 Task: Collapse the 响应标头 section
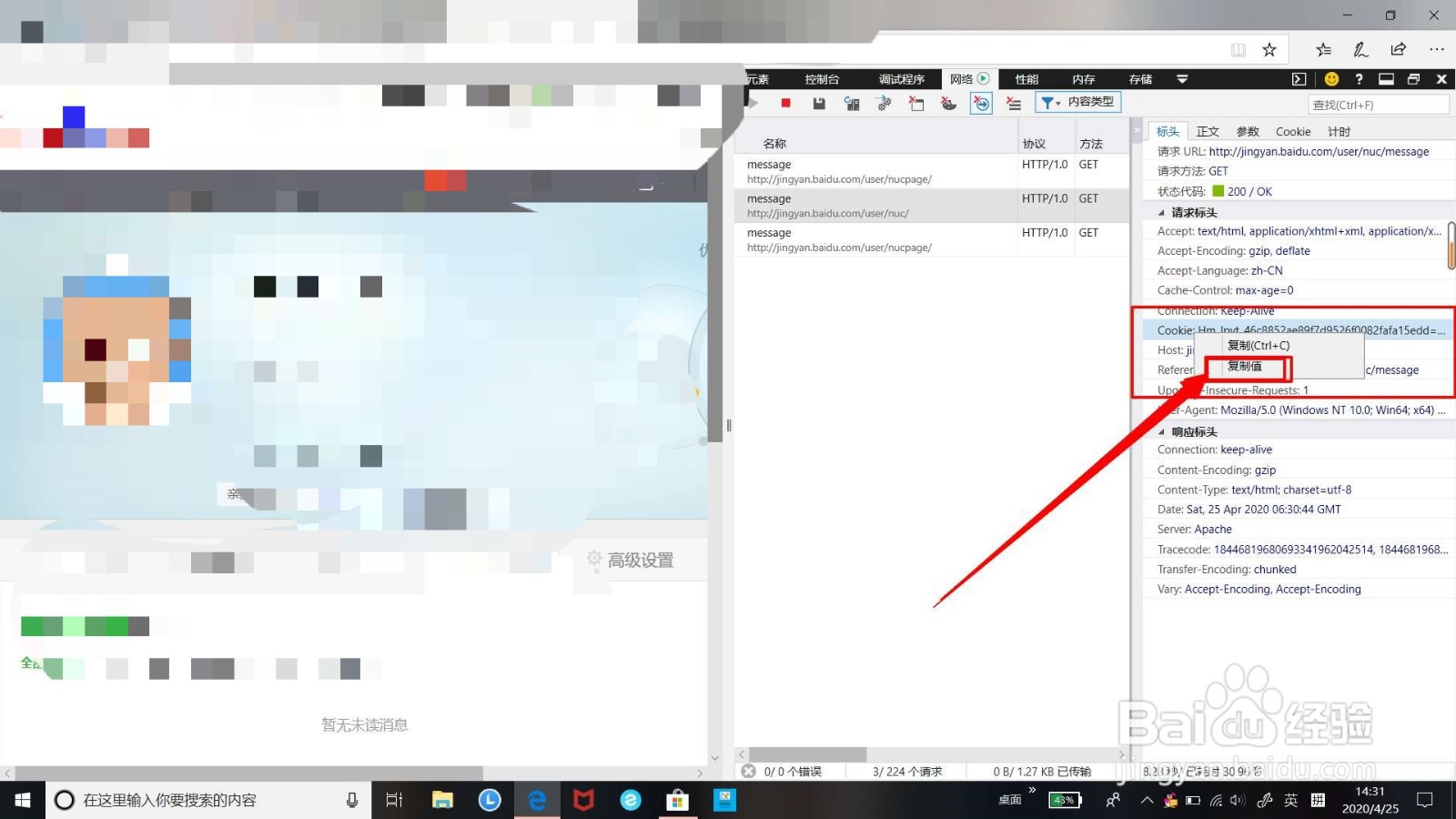pyautogui.click(x=1161, y=432)
